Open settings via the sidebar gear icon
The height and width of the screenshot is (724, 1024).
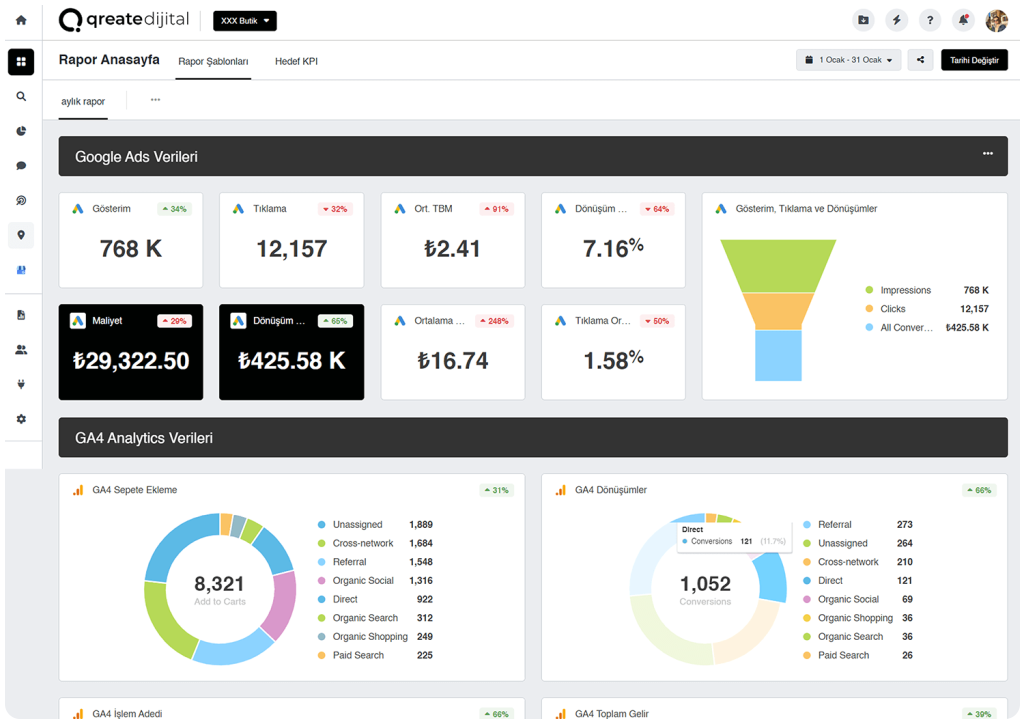click(x=21, y=419)
